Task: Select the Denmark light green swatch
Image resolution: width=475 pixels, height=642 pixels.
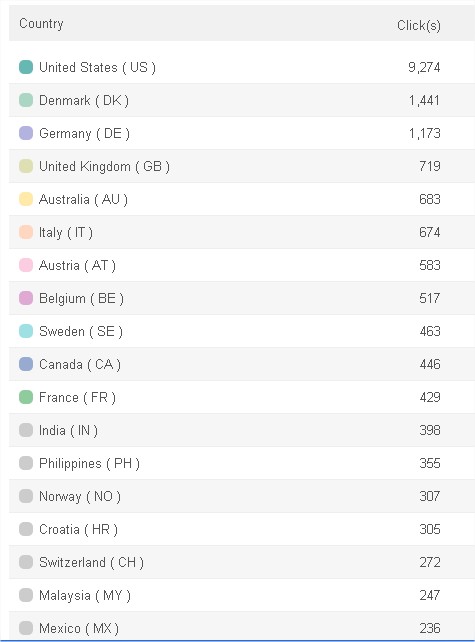Action: coord(26,100)
